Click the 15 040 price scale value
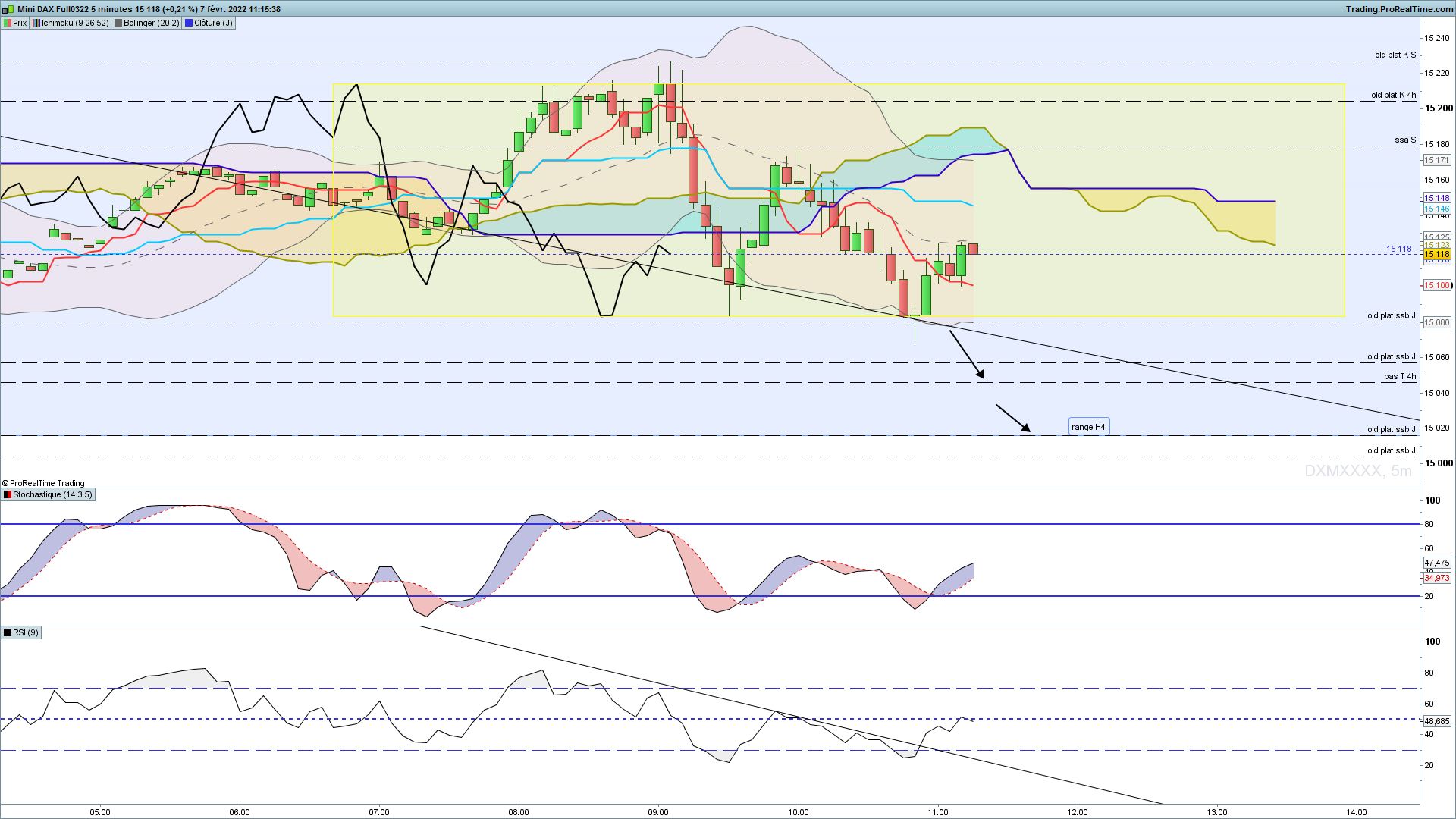This screenshot has width=1456, height=819. coord(1437,393)
